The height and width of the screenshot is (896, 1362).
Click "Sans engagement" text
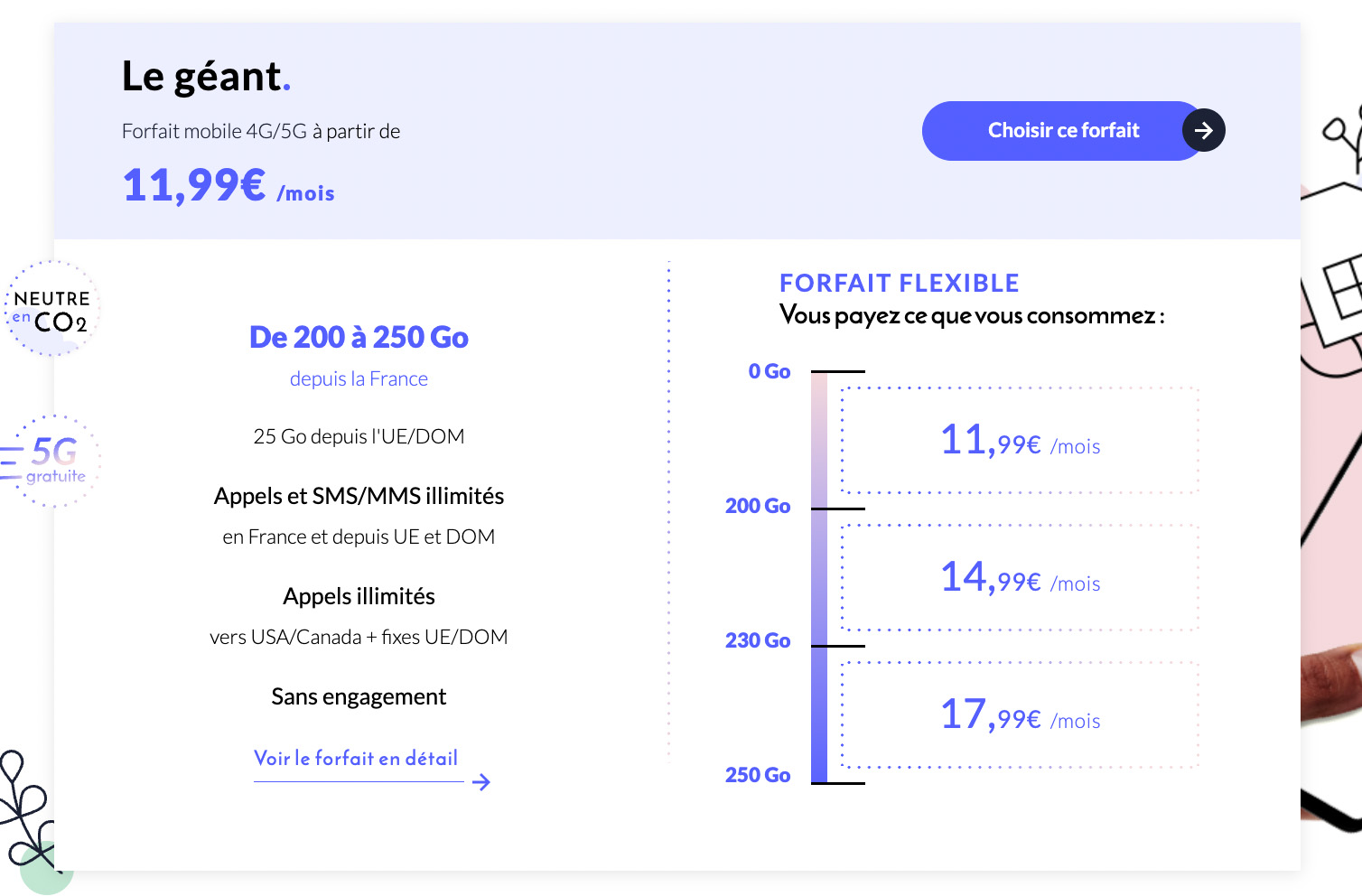(359, 696)
